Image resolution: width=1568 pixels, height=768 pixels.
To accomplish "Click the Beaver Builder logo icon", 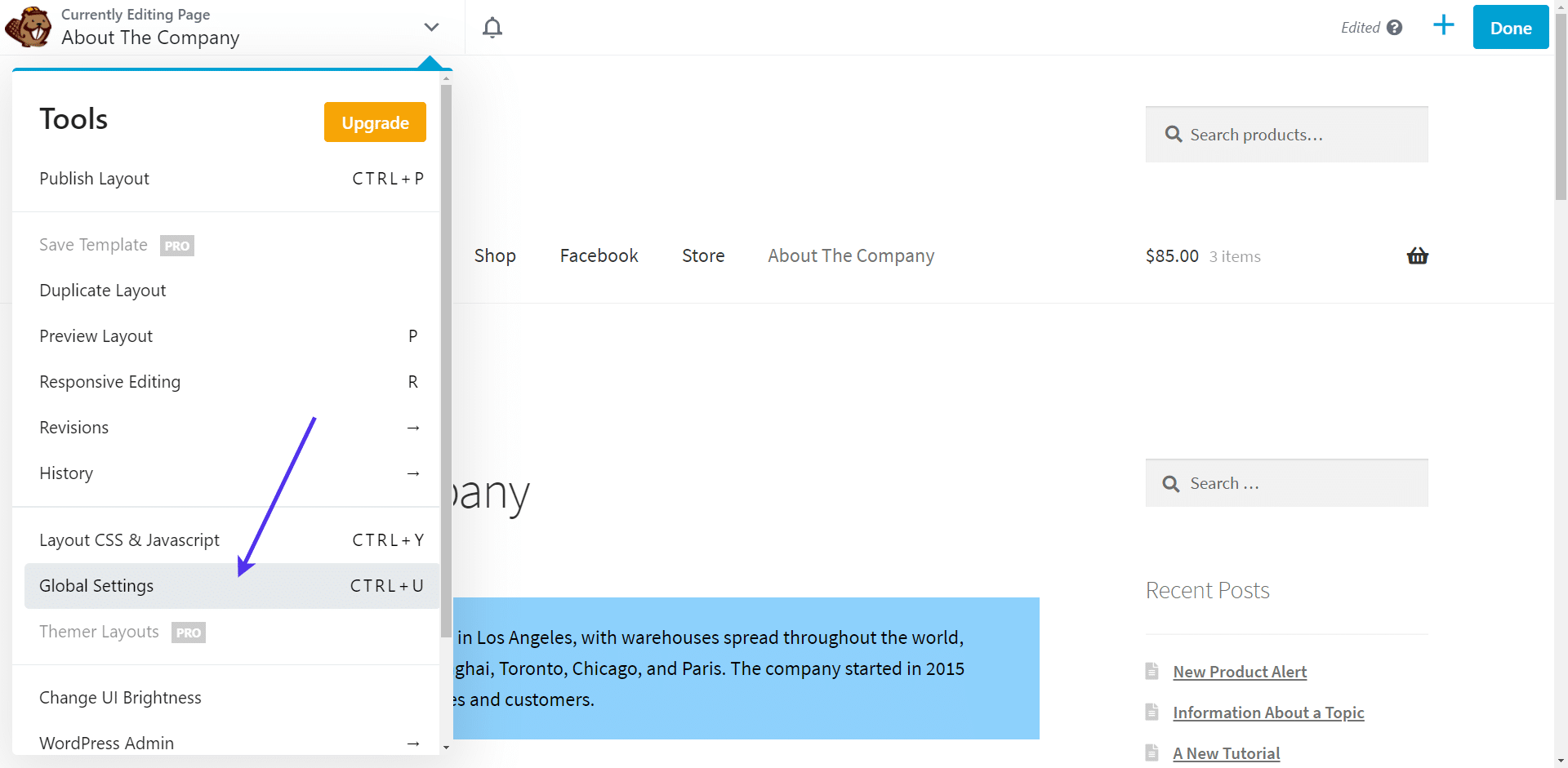I will [x=28, y=27].
